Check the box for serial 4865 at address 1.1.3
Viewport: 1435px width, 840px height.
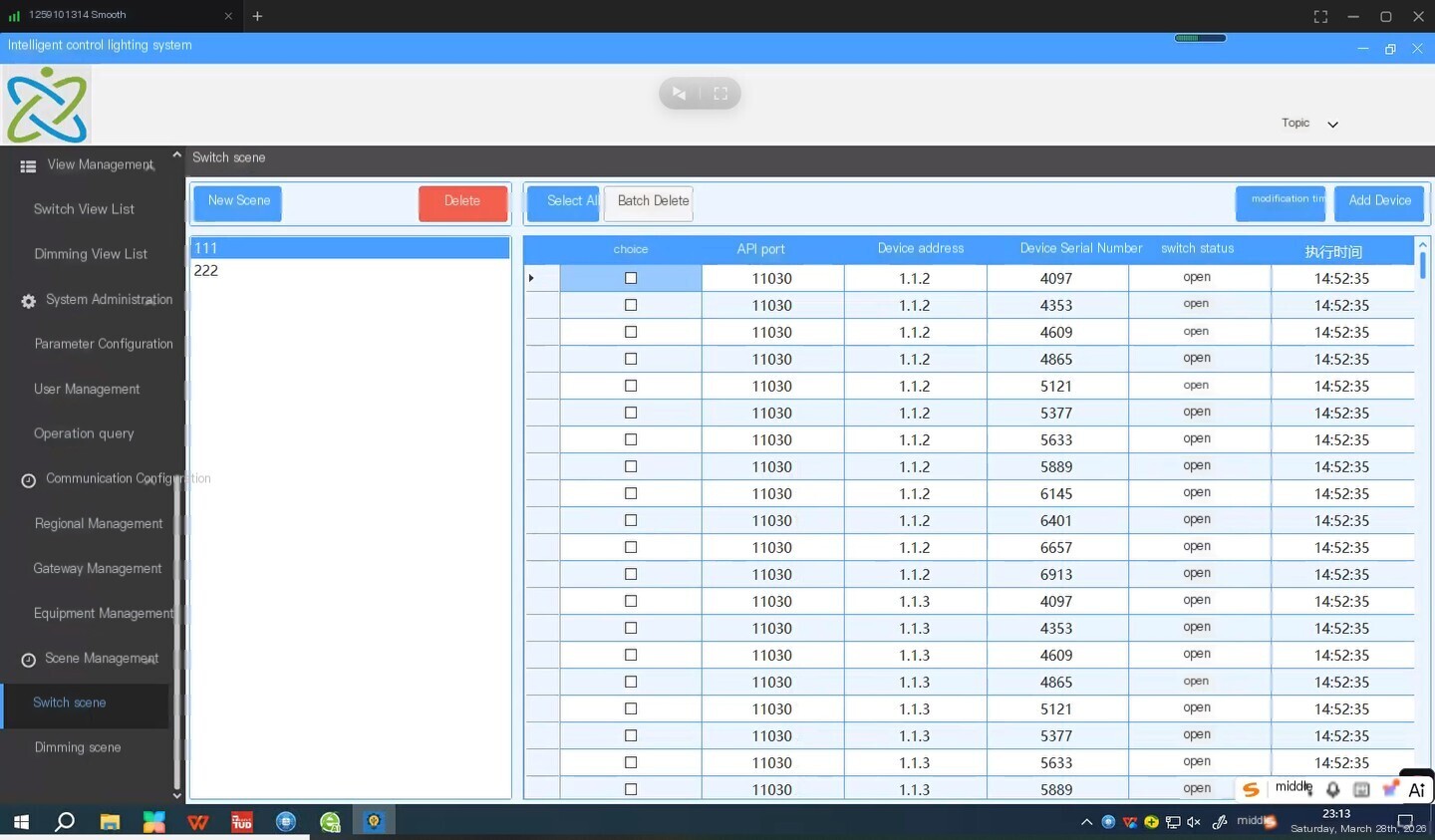[x=631, y=682]
